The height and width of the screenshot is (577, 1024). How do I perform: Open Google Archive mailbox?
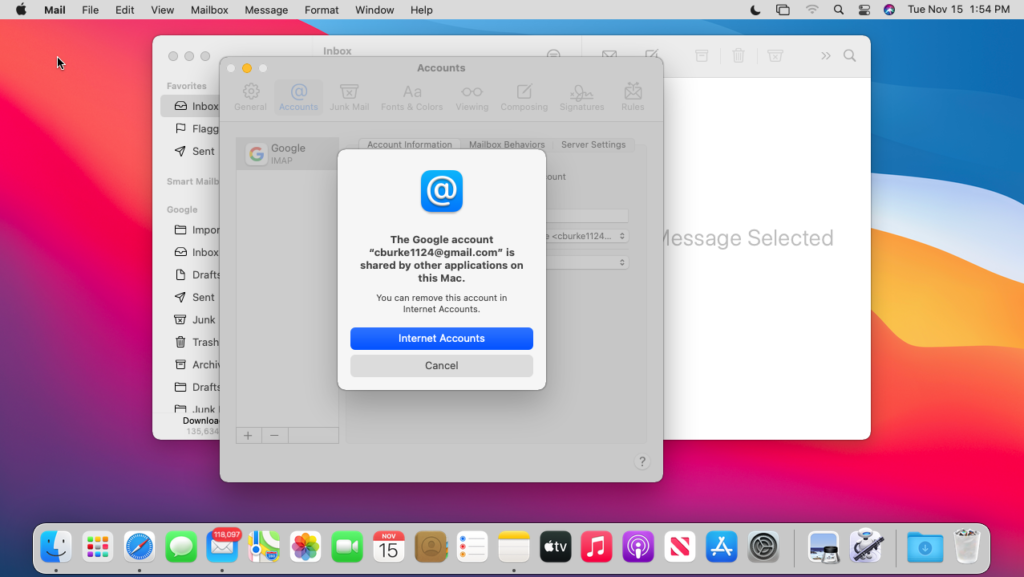pos(197,364)
